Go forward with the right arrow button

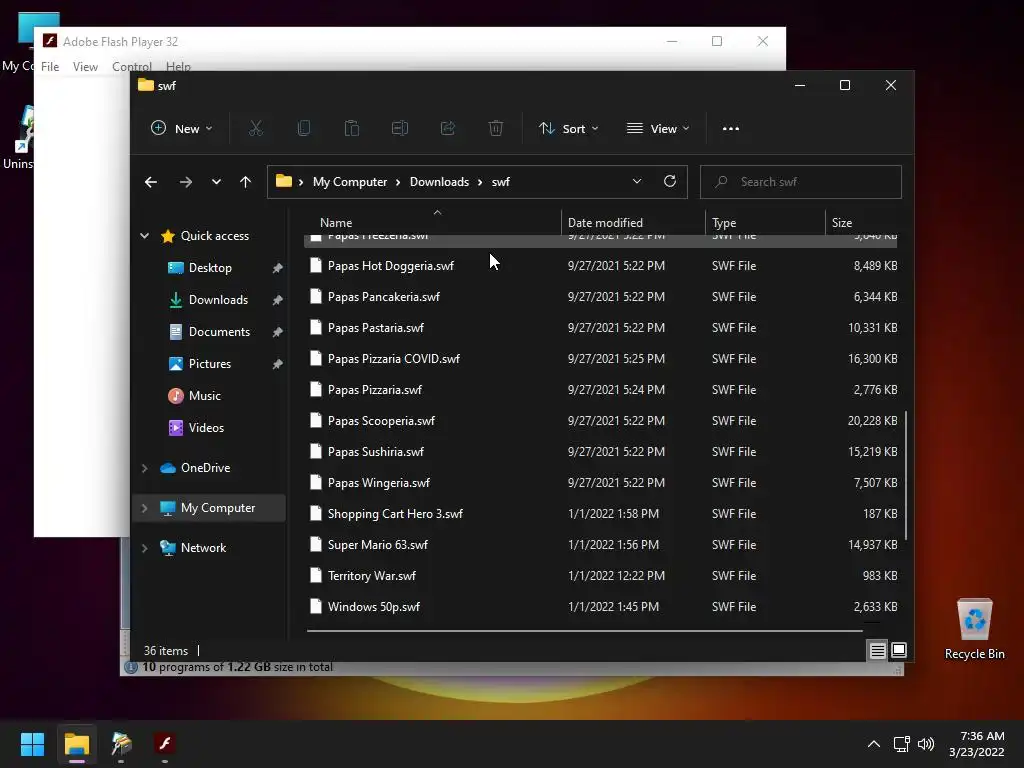pyautogui.click(x=185, y=182)
